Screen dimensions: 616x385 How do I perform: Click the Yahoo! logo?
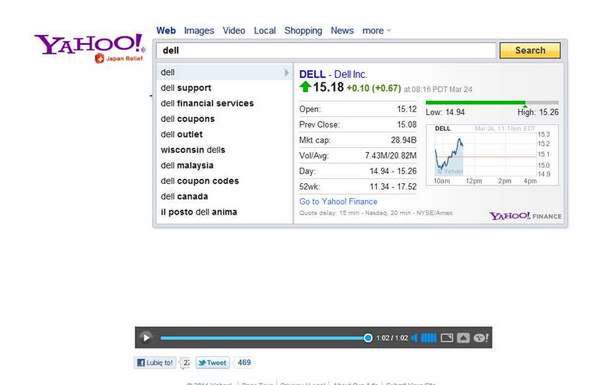(x=90, y=44)
